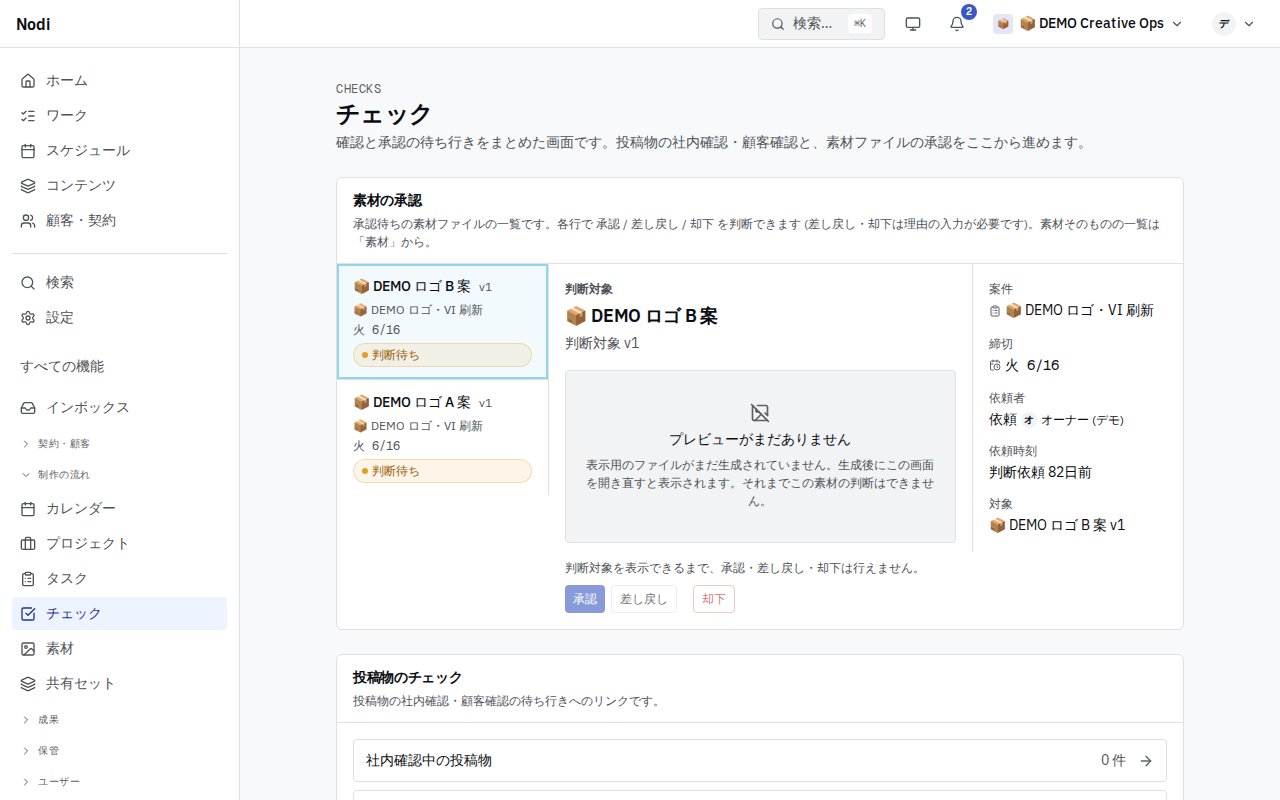Viewport: 1280px width, 800px height.
Task: Click the 却下 reject button
Action: tap(714, 599)
